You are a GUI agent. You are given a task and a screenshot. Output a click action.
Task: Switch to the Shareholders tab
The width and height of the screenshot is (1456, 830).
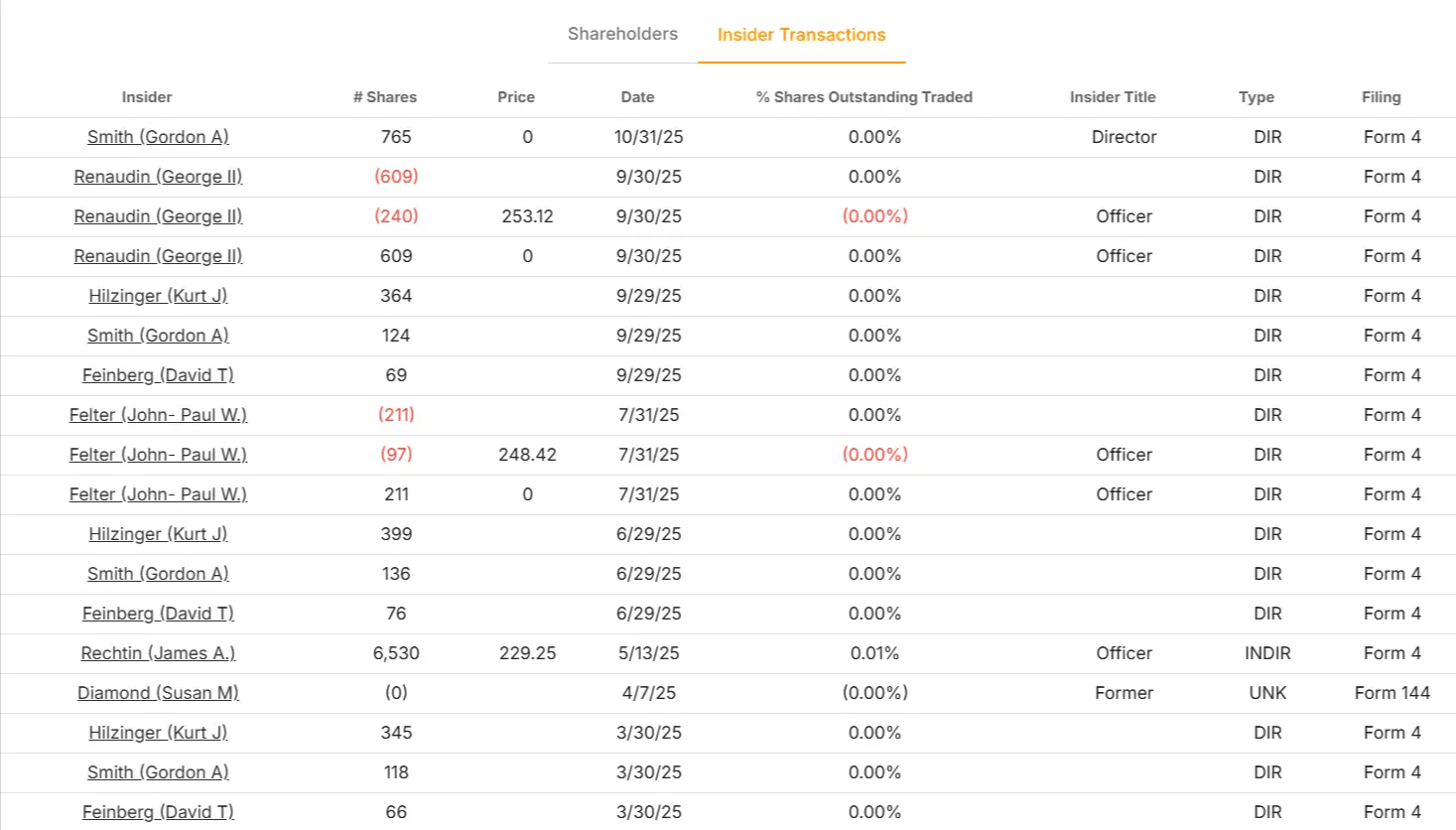[x=621, y=34]
